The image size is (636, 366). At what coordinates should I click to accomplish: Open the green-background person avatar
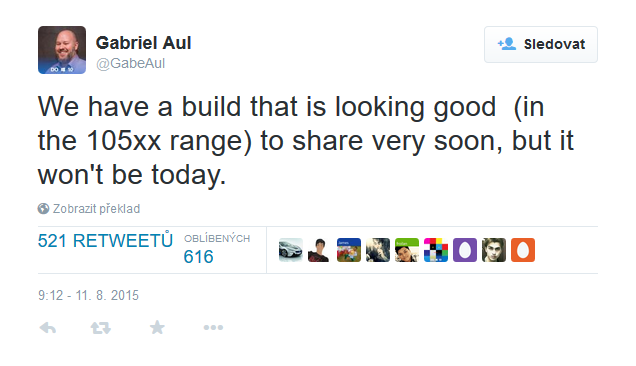click(x=407, y=250)
